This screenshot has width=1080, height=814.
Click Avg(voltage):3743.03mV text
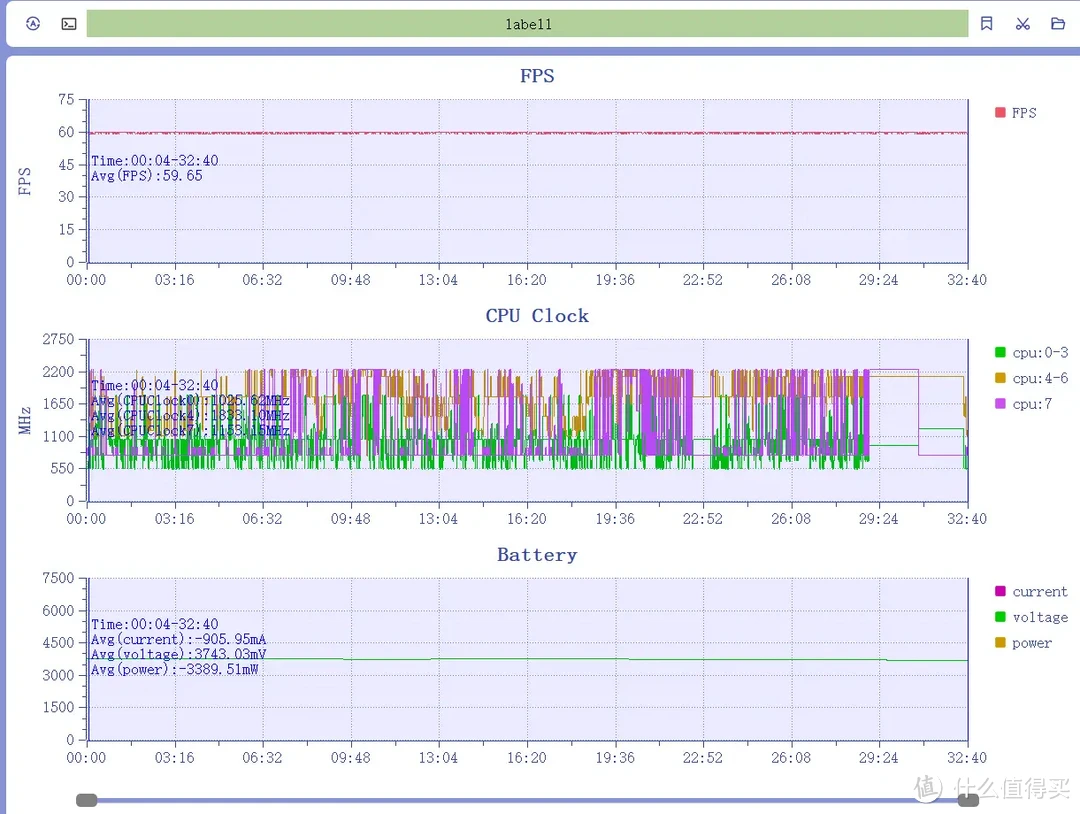point(178,654)
